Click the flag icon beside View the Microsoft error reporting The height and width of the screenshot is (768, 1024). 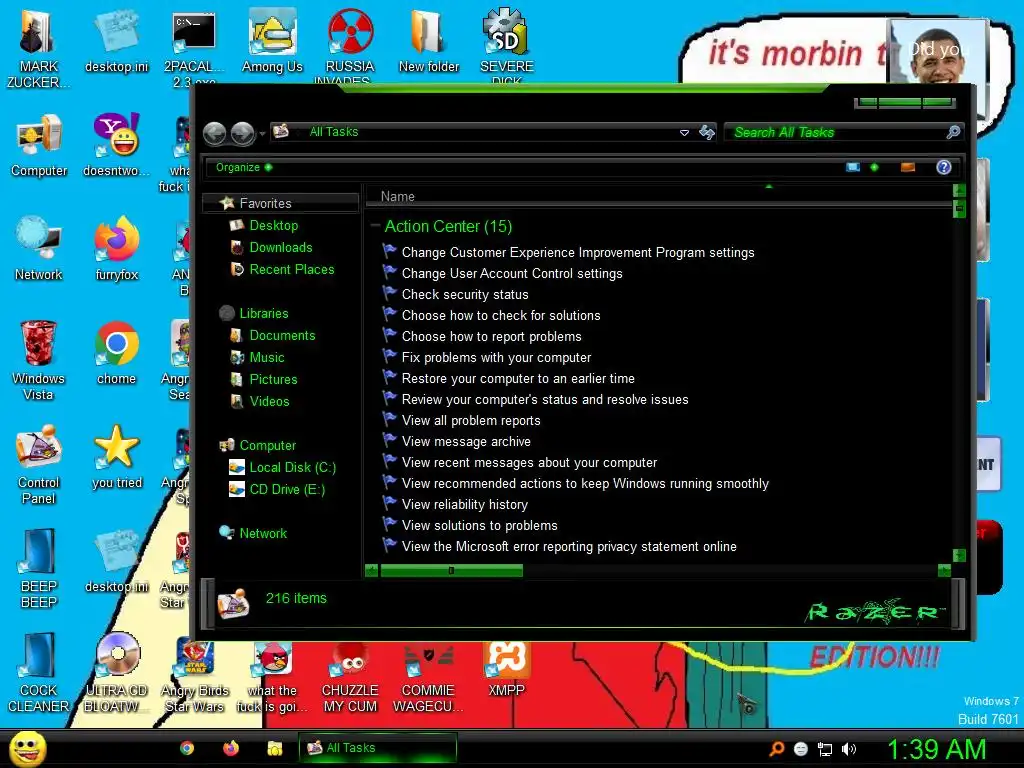pyautogui.click(x=390, y=544)
